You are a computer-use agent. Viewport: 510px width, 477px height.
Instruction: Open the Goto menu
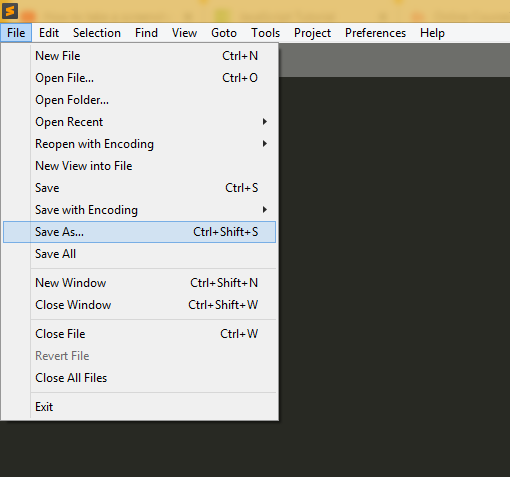(224, 33)
